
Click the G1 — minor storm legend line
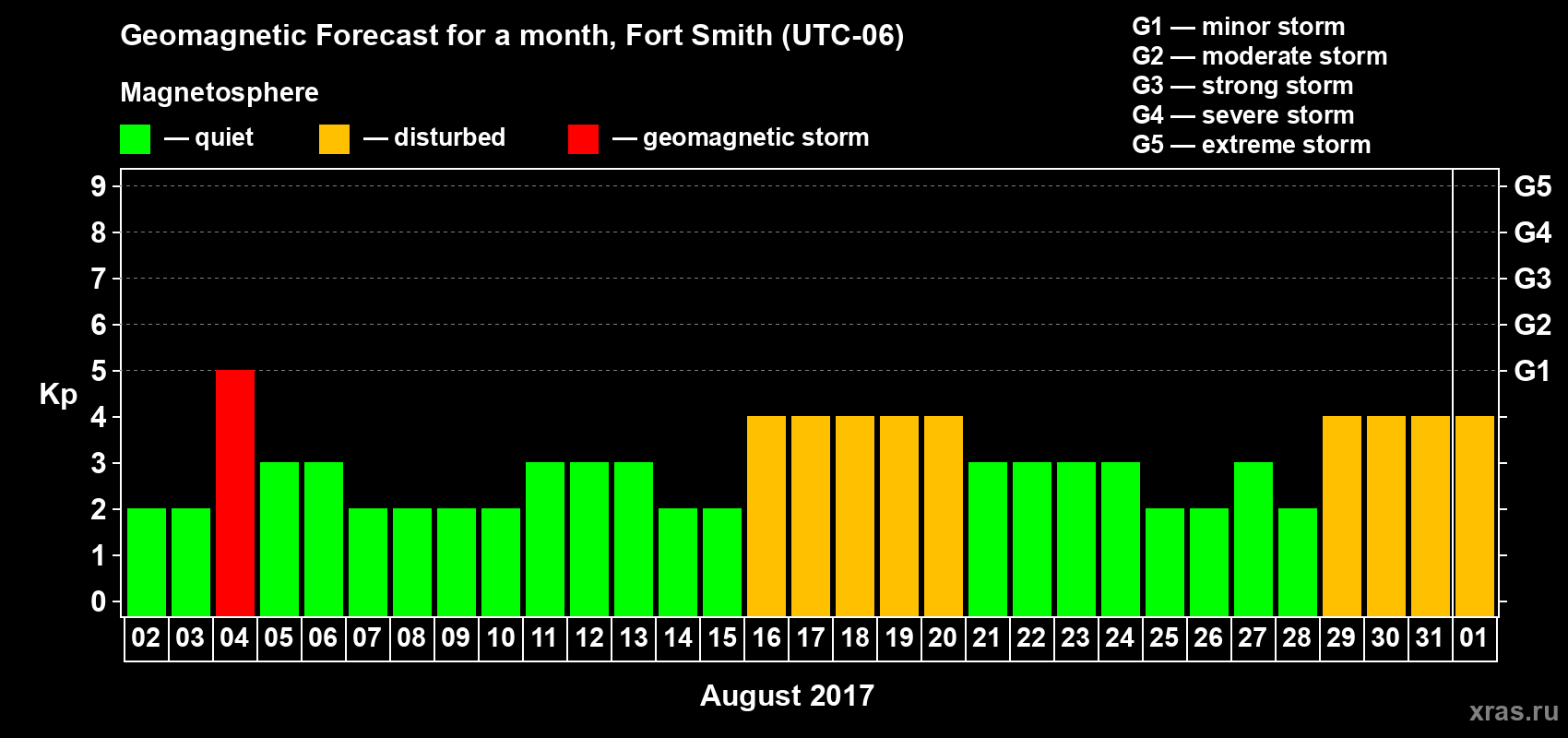(x=1239, y=27)
